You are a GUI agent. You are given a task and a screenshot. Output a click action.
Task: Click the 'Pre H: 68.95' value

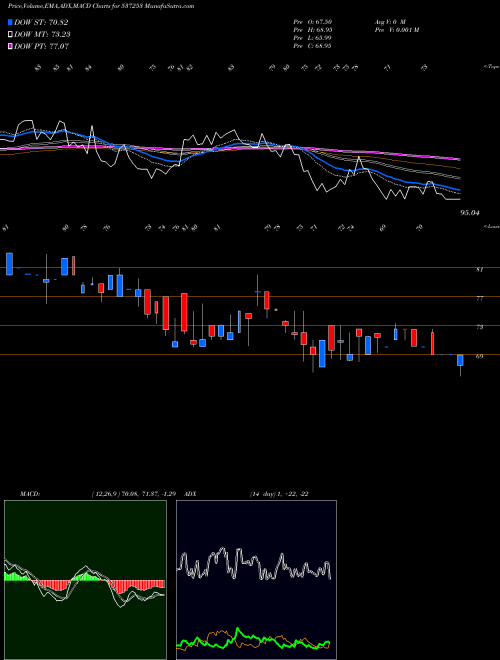point(312,29)
